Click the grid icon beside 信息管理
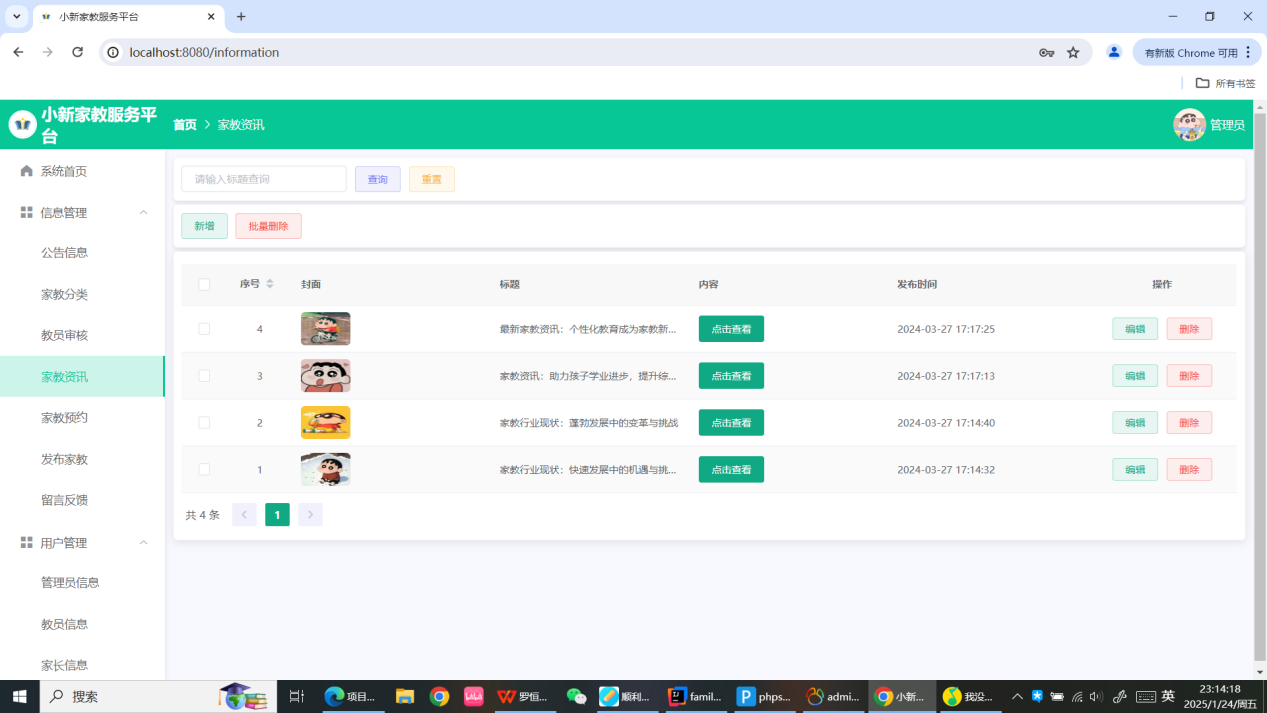 [x=27, y=212]
